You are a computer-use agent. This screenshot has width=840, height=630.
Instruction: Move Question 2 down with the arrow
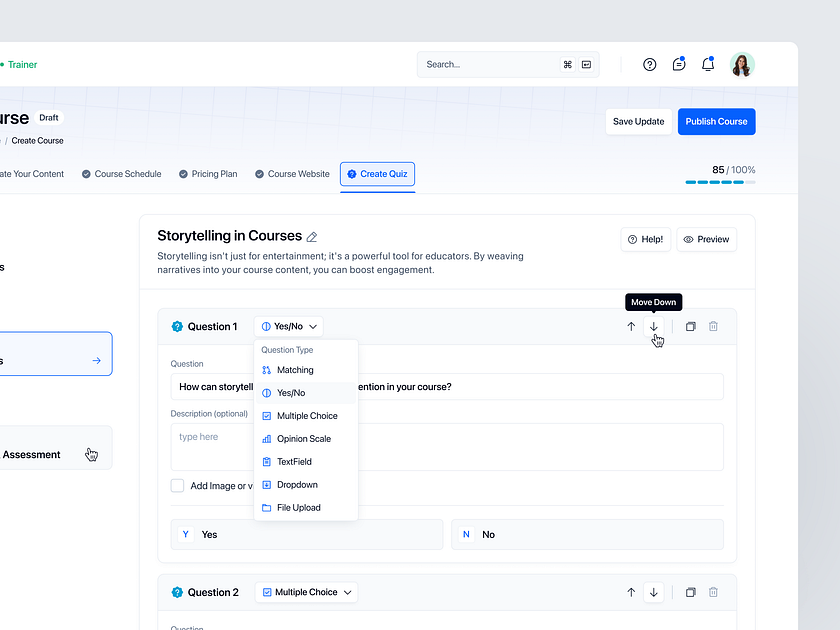[x=654, y=592]
